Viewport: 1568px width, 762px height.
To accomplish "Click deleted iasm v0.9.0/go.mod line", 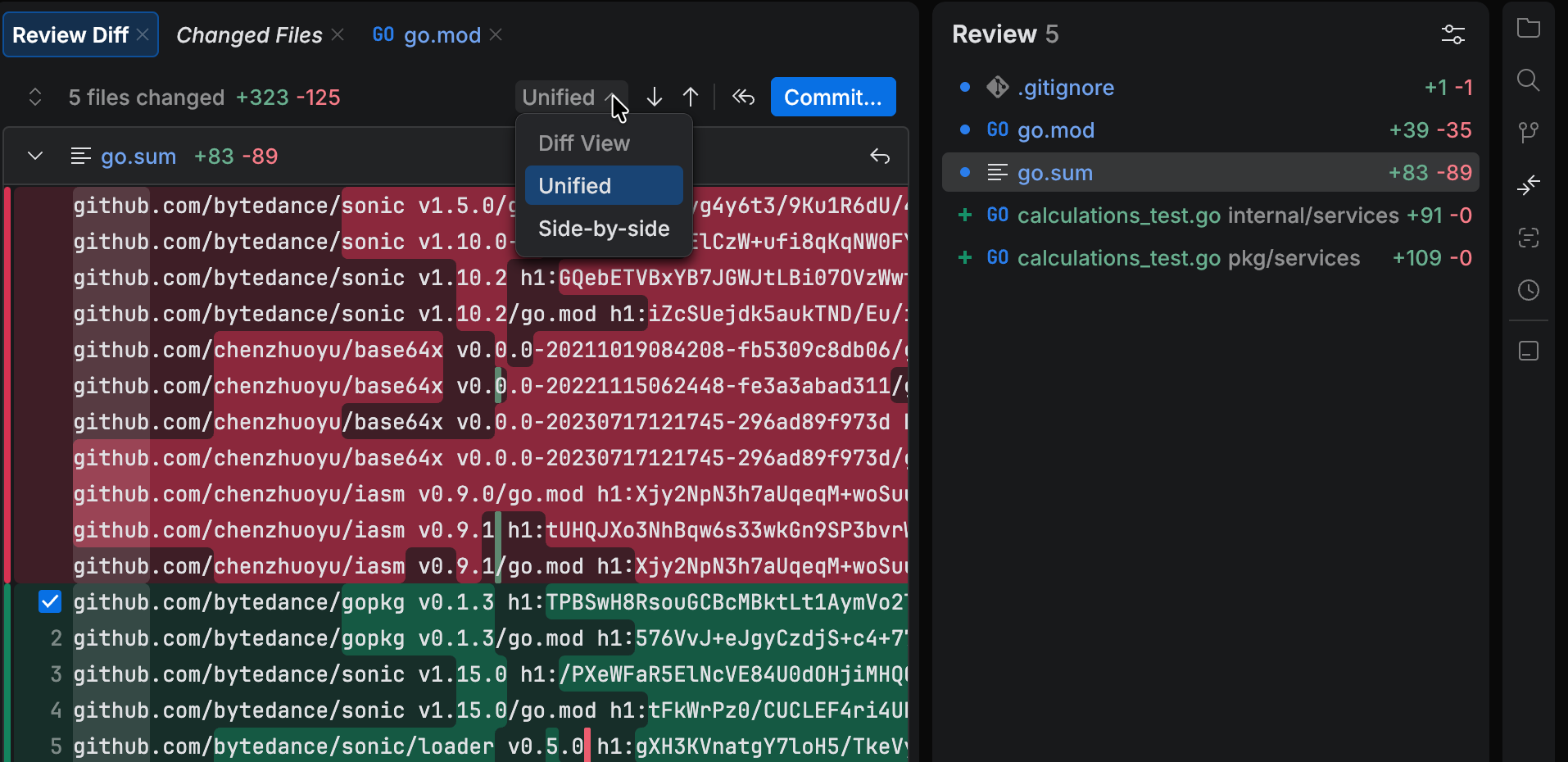I will 490,493.
